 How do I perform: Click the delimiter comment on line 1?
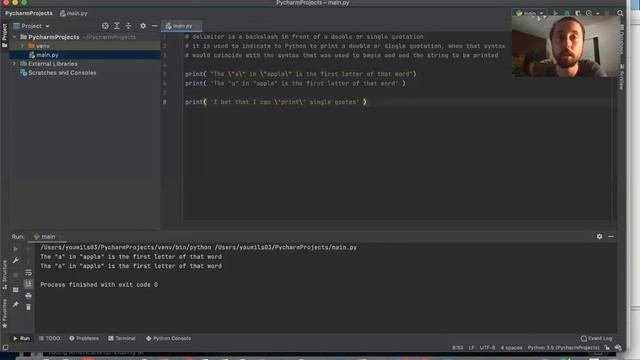pos(304,37)
